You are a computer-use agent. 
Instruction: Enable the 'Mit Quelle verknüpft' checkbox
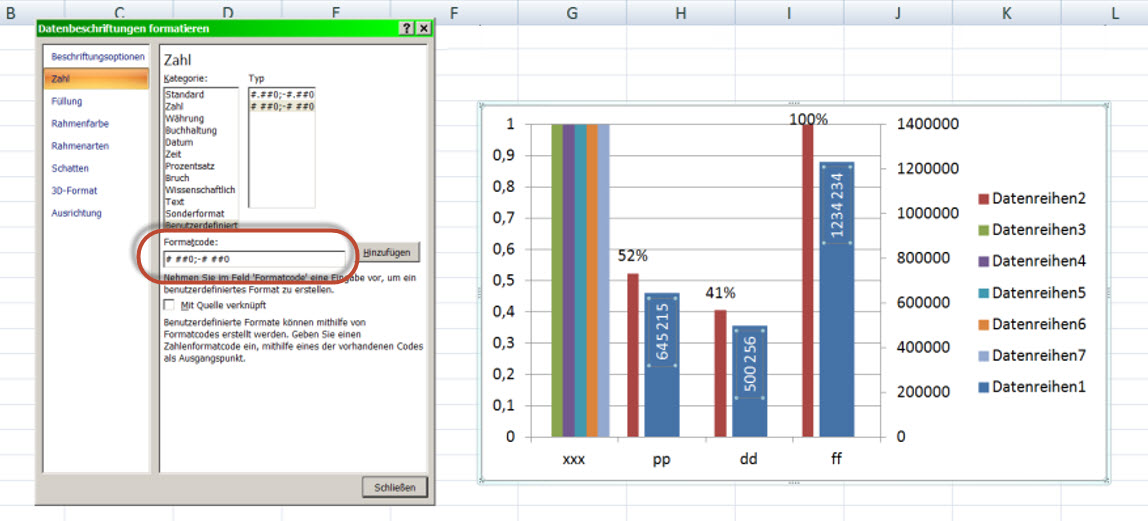(169, 305)
